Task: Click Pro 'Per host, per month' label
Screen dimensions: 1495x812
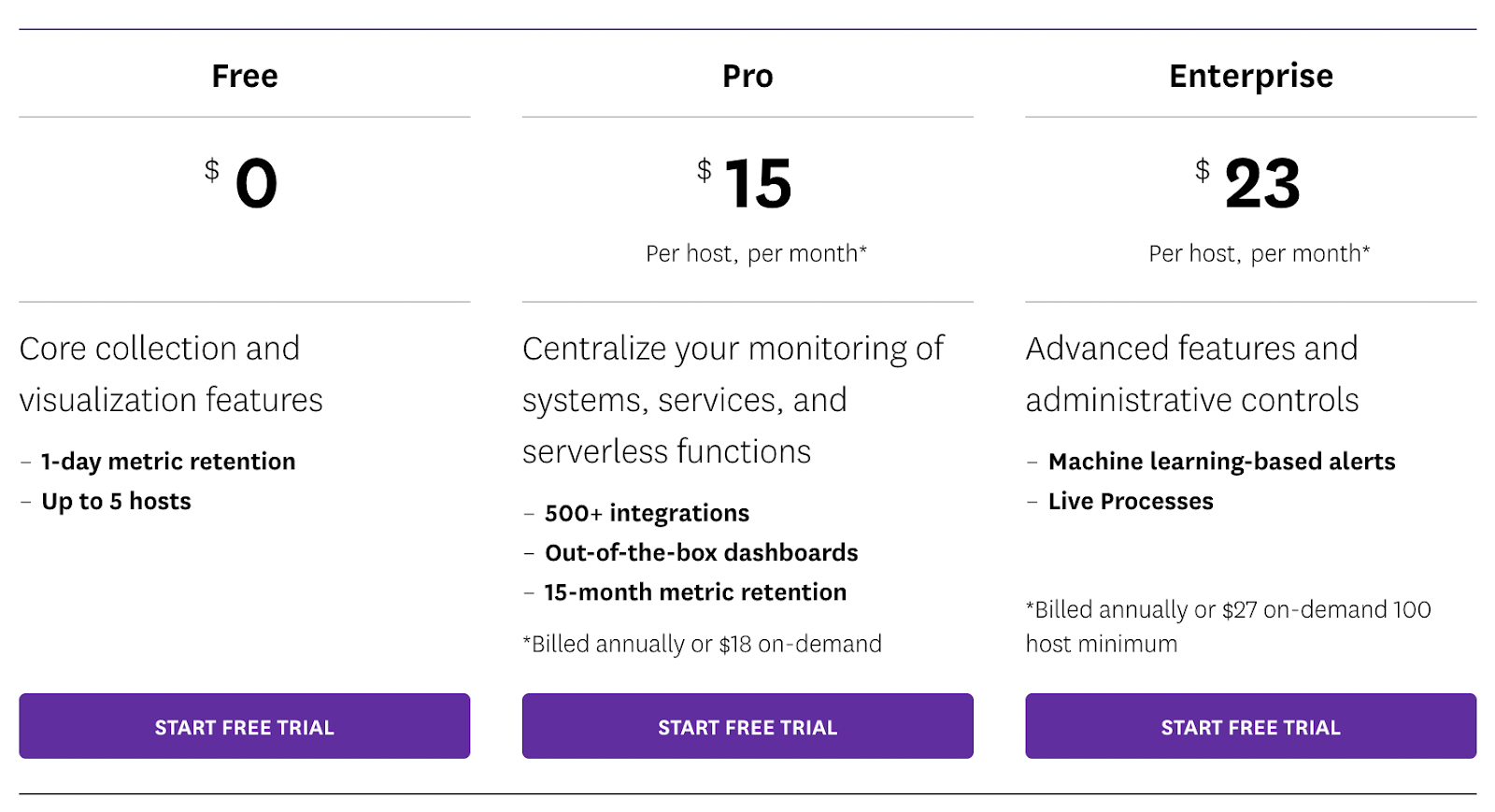Action: click(x=756, y=253)
